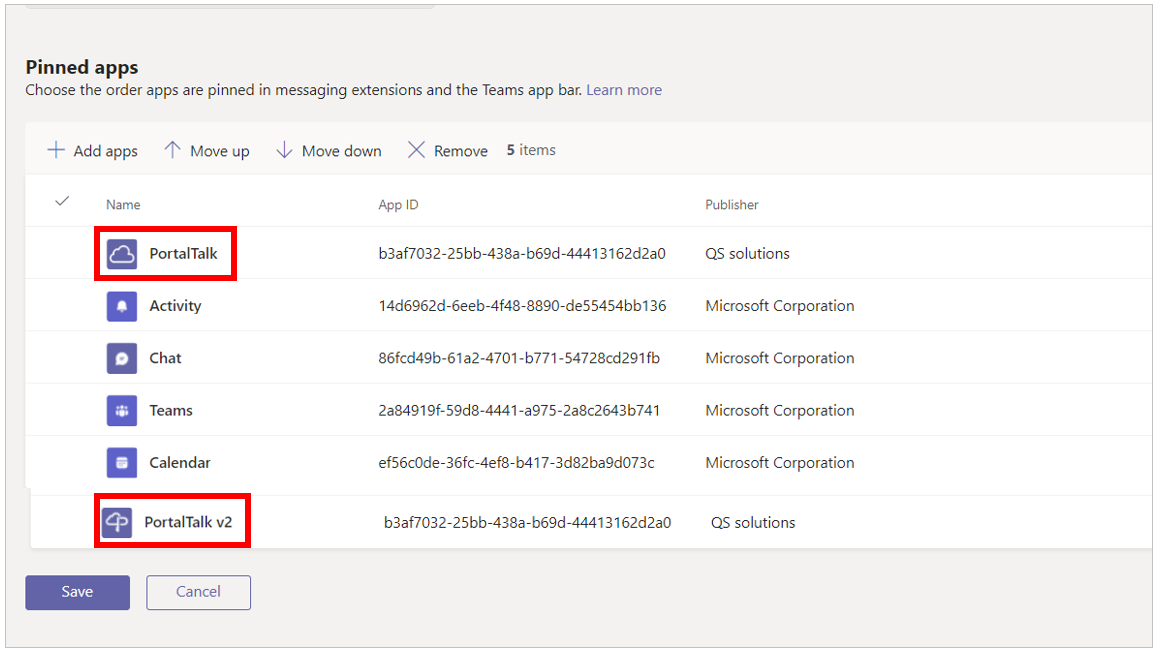Click the PortalTalk cloud app icon
Image resolution: width=1160 pixels, height=653 pixels.
pos(121,254)
